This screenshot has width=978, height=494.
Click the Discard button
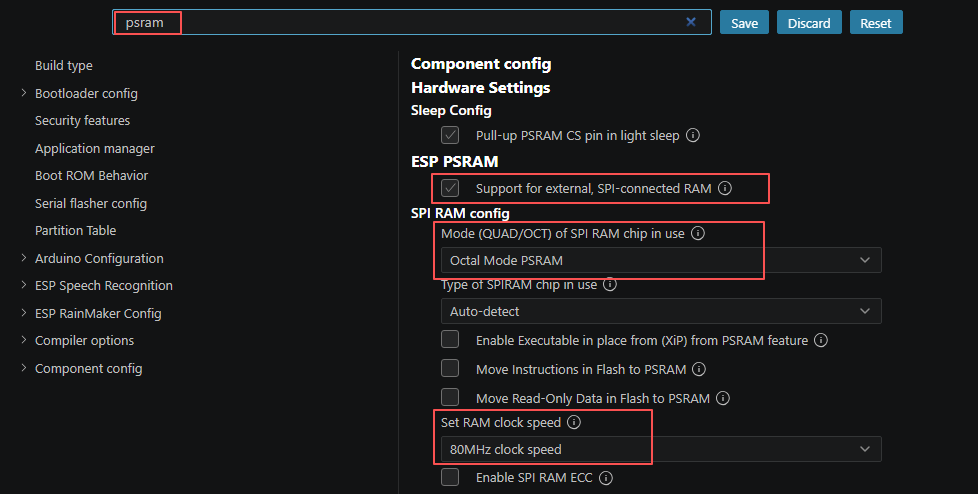click(x=809, y=22)
